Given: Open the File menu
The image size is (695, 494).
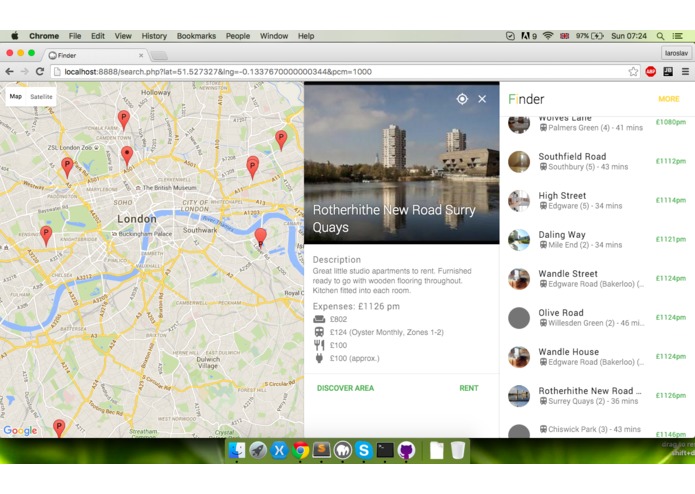Looking at the screenshot, I should [75, 36].
